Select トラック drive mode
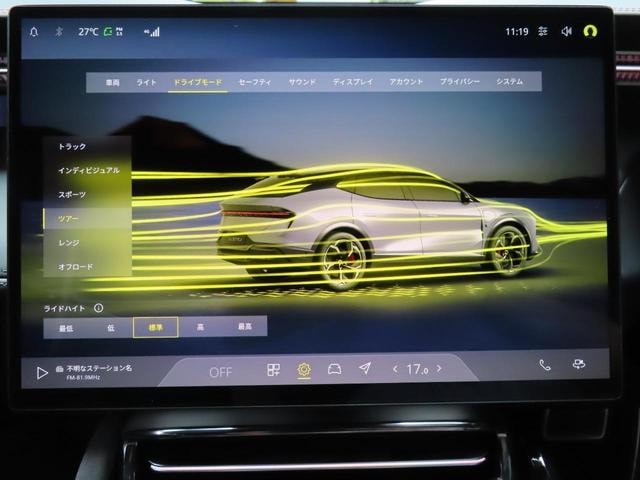This screenshot has height=480, width=640. tap(87, 147)
